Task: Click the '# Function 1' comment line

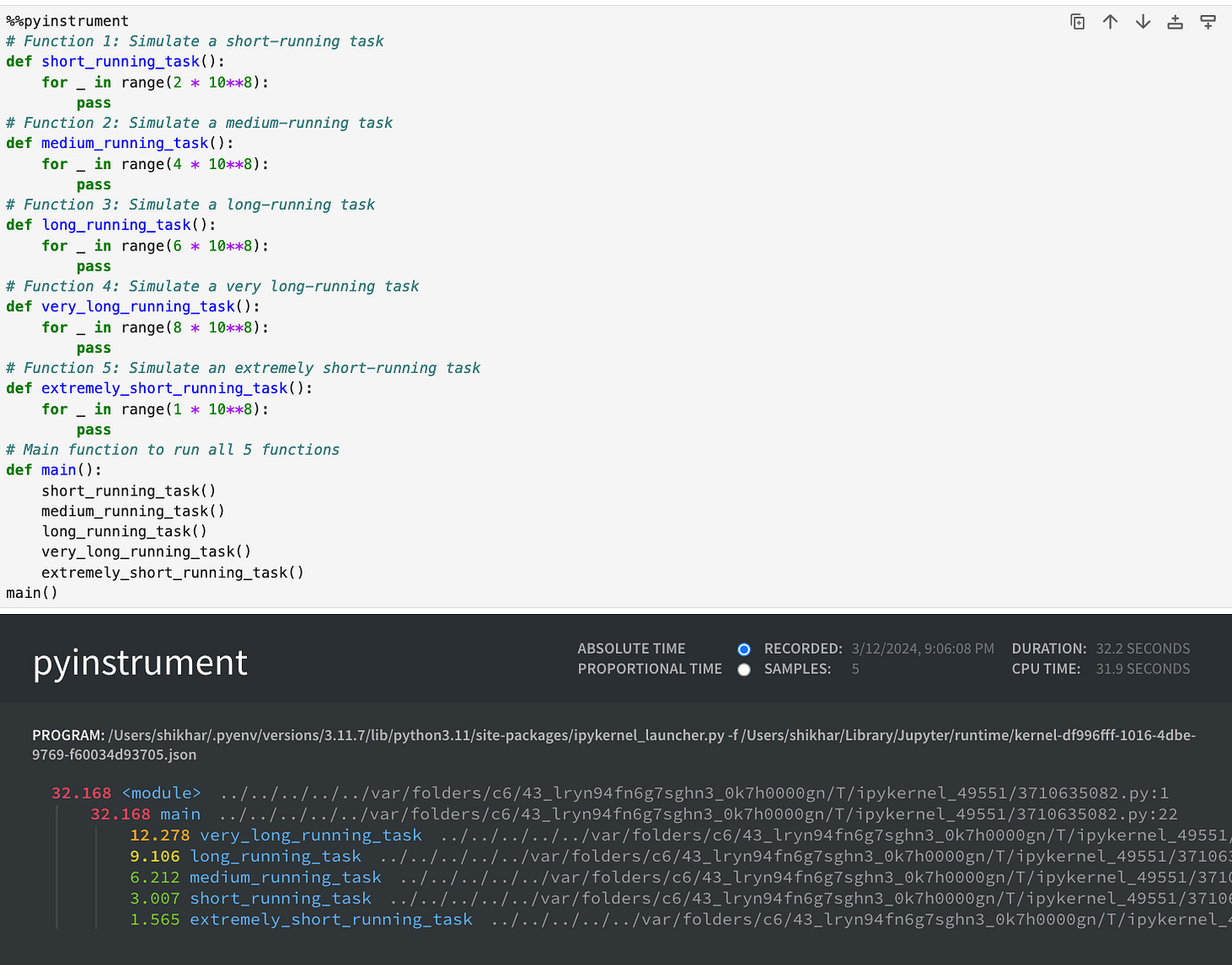Action: [195, 41]
